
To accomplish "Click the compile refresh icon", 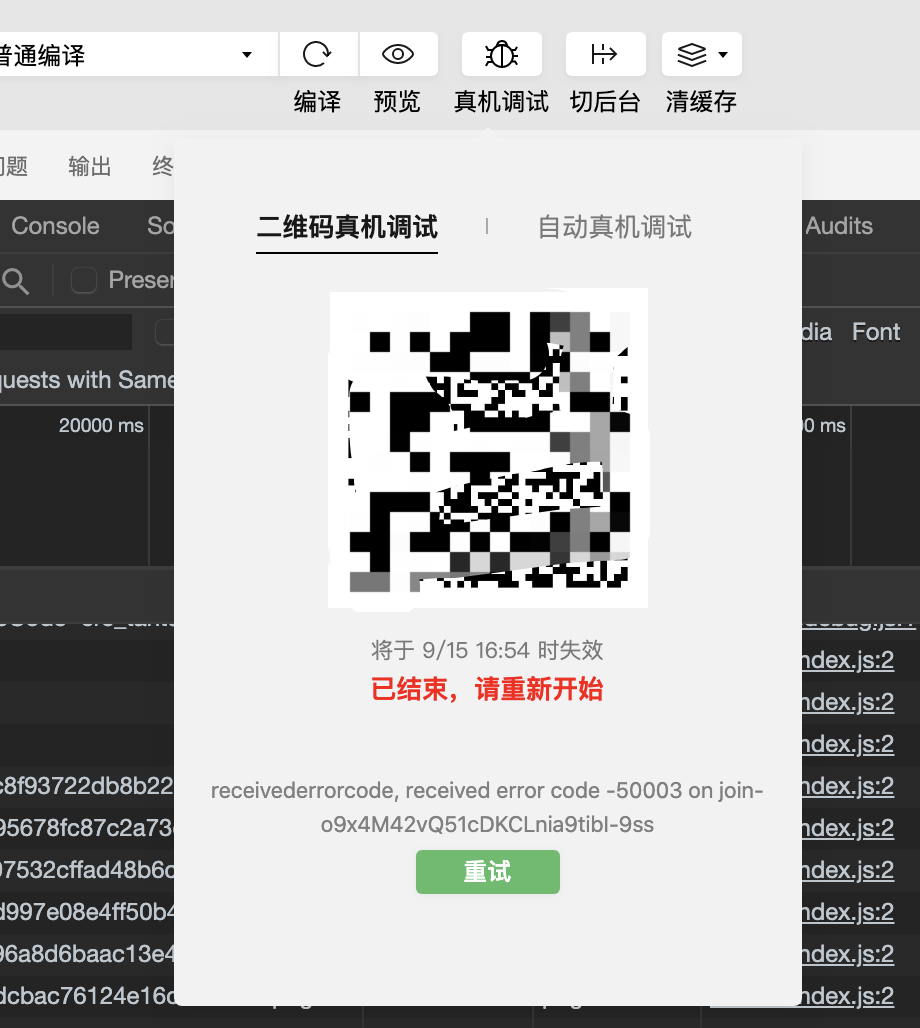I will 317,54.
